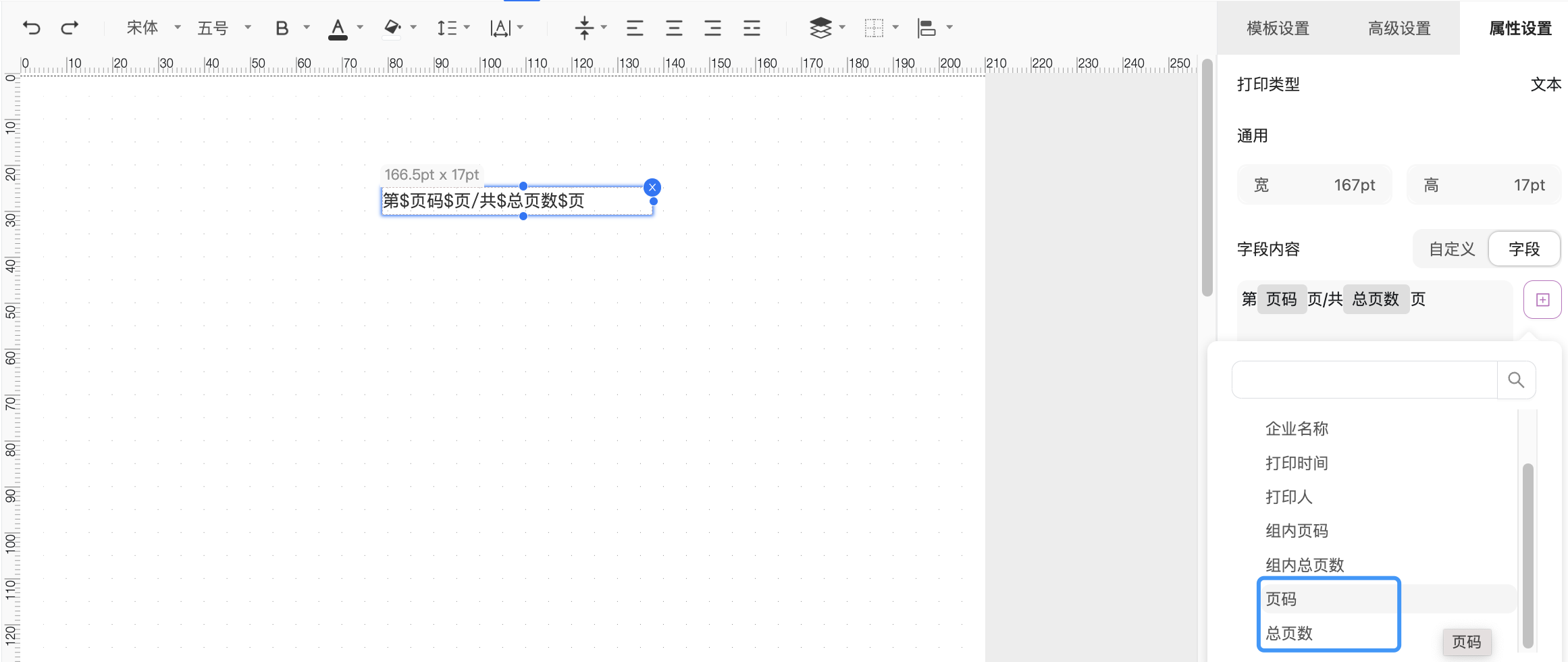
Task: Click the 总页数 tag in the field content box
Action: [1376, 299]
